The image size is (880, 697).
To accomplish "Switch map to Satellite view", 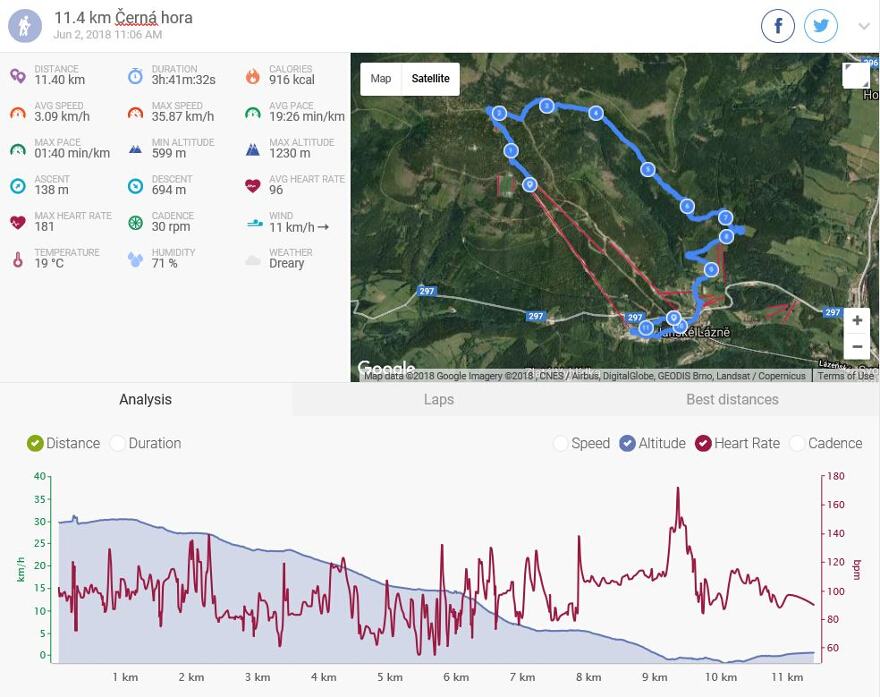I will pos(430,79).
